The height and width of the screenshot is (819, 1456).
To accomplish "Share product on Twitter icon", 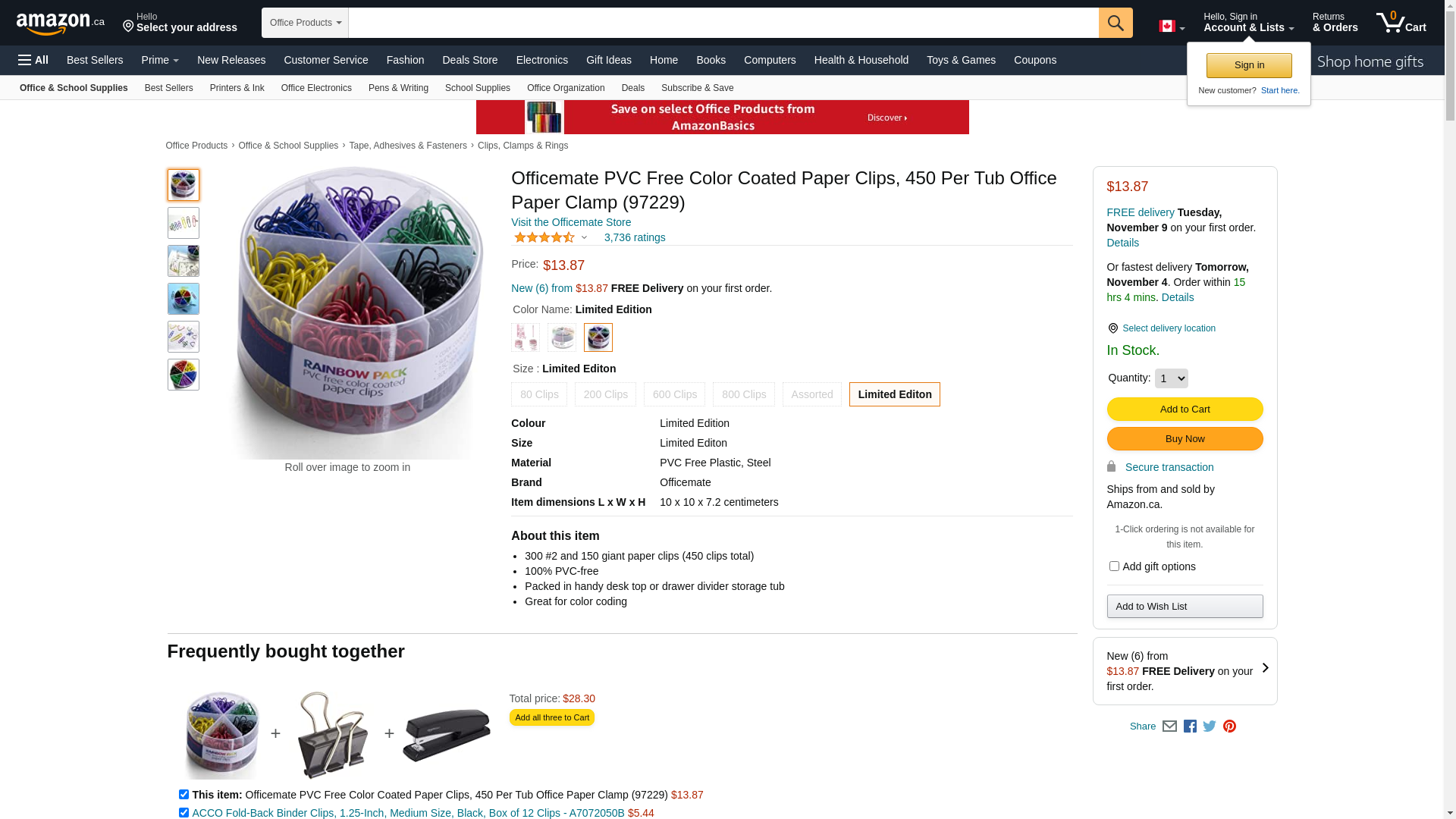I will click(x=1210, y=726).
